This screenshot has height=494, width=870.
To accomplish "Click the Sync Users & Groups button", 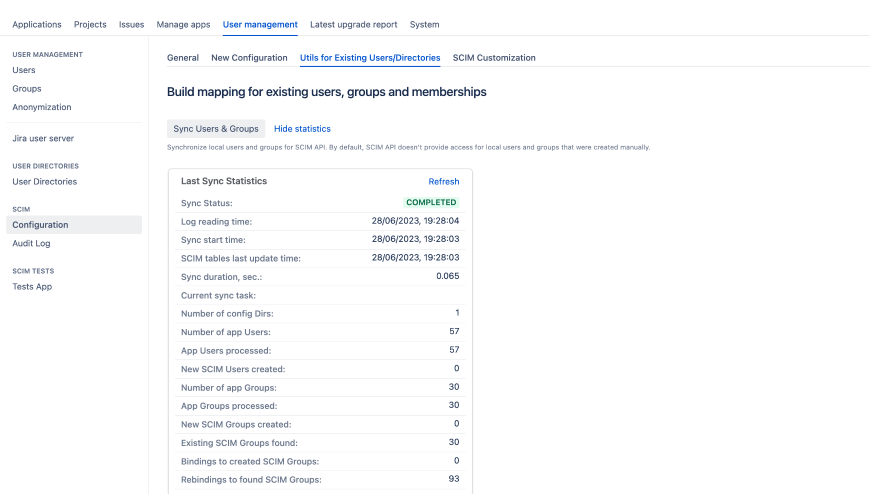I will [x=216, y=129].
